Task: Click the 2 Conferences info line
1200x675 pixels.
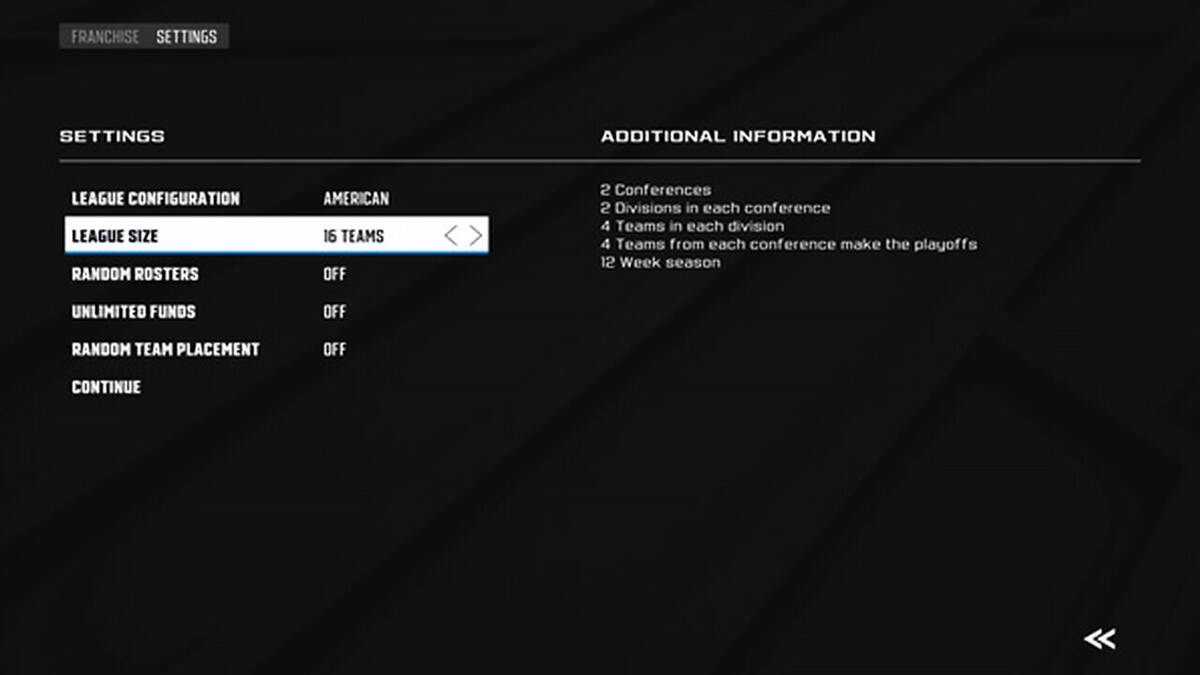Action: tap(656, 190)
